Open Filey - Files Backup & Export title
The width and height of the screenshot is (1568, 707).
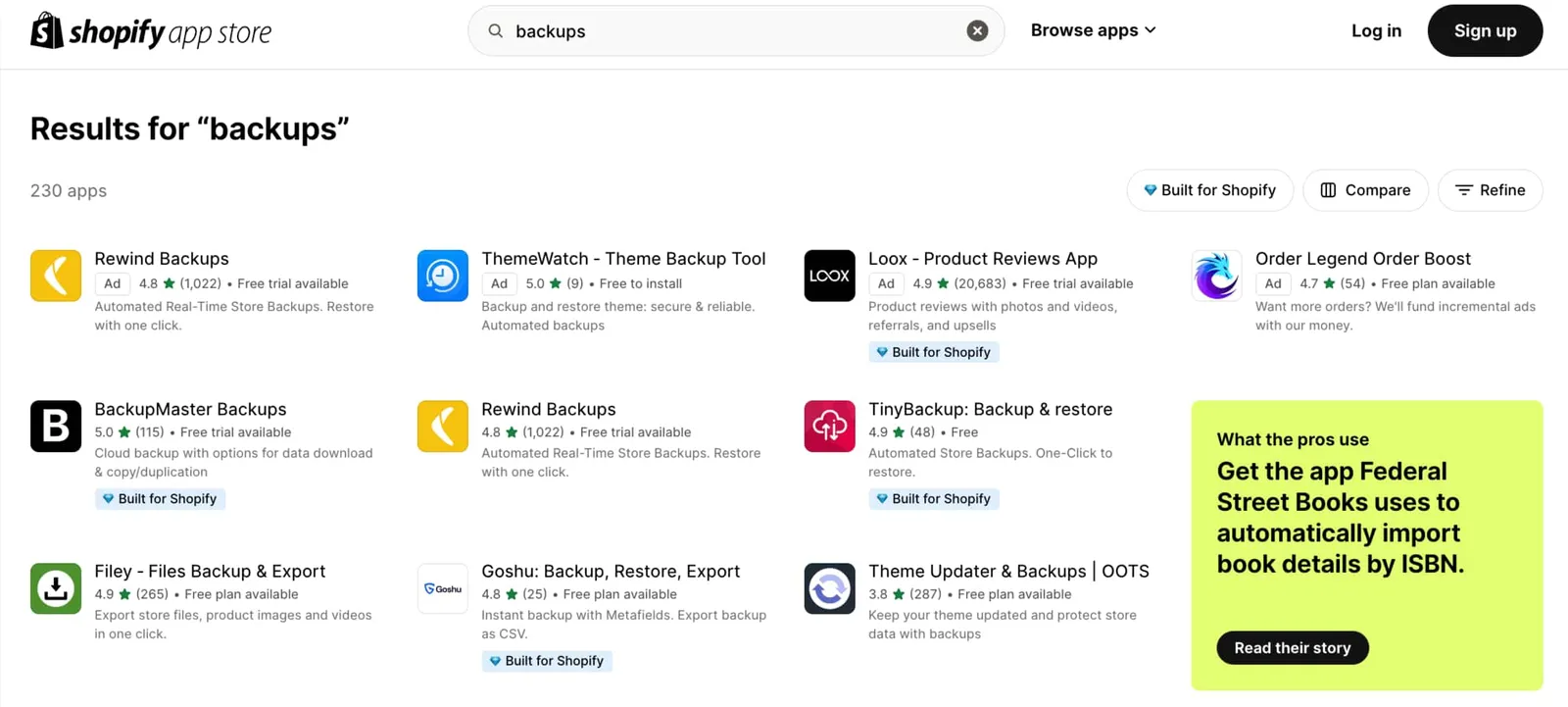210,571
